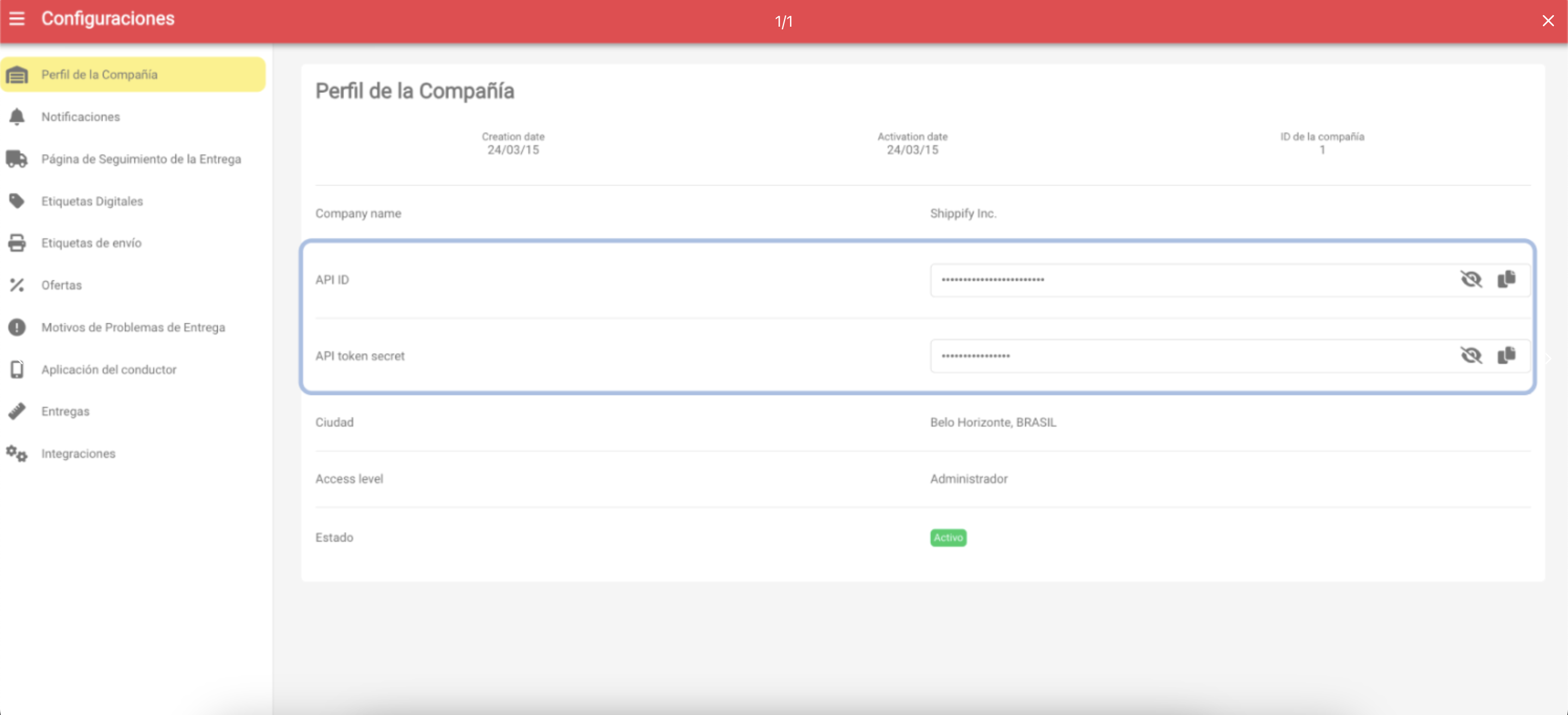The height and width of the screenshot is (715, 1568).
Task: Close the image viewer with X
Action: (1548, 21)
